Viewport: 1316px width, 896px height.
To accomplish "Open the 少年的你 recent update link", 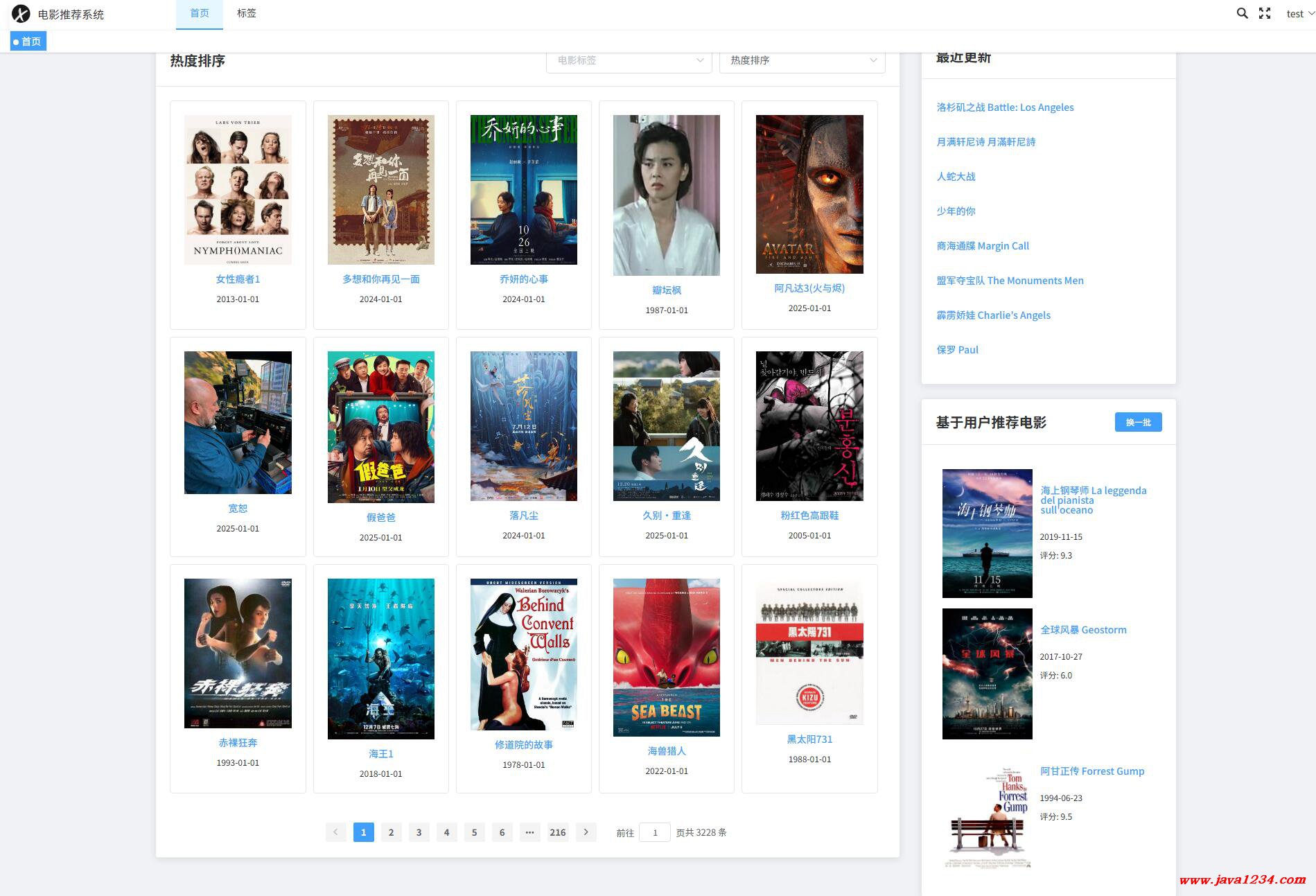I will [x=956, y=211].
